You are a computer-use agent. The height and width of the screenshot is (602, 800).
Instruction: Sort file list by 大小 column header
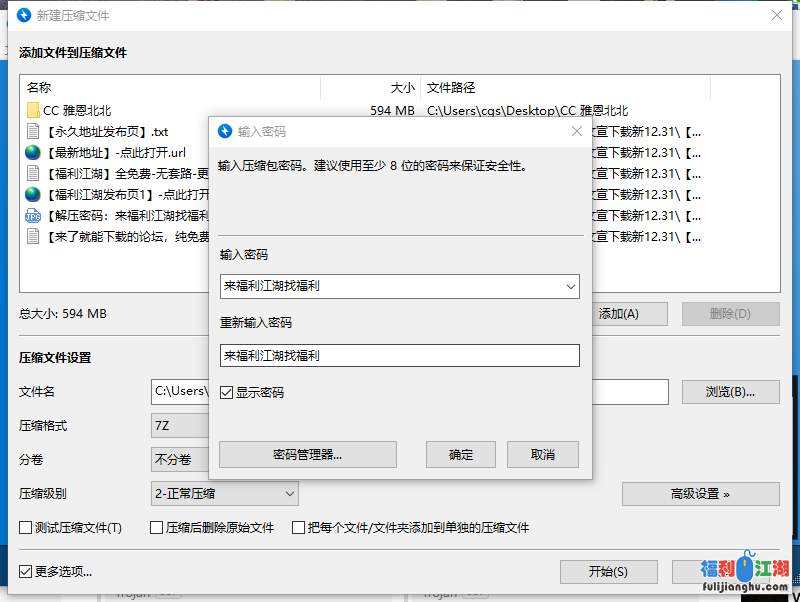(x=370, y=88)
